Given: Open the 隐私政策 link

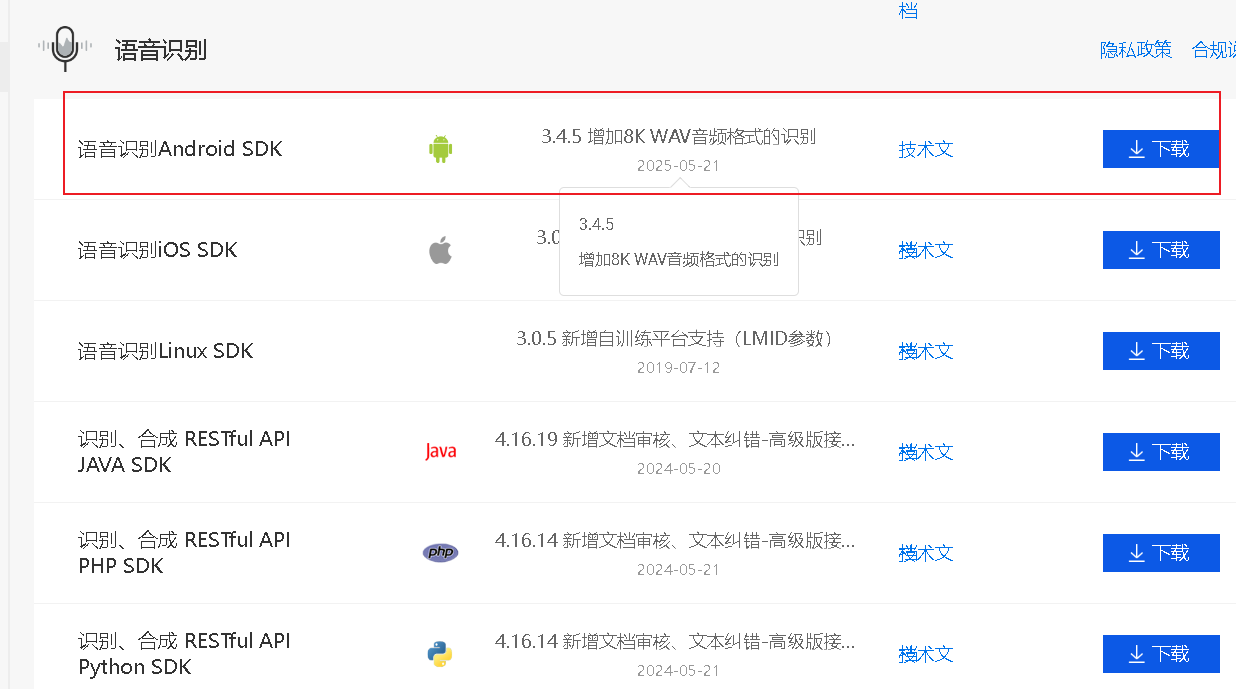Looking at the screenshot, I should (x=1135, y=49).
